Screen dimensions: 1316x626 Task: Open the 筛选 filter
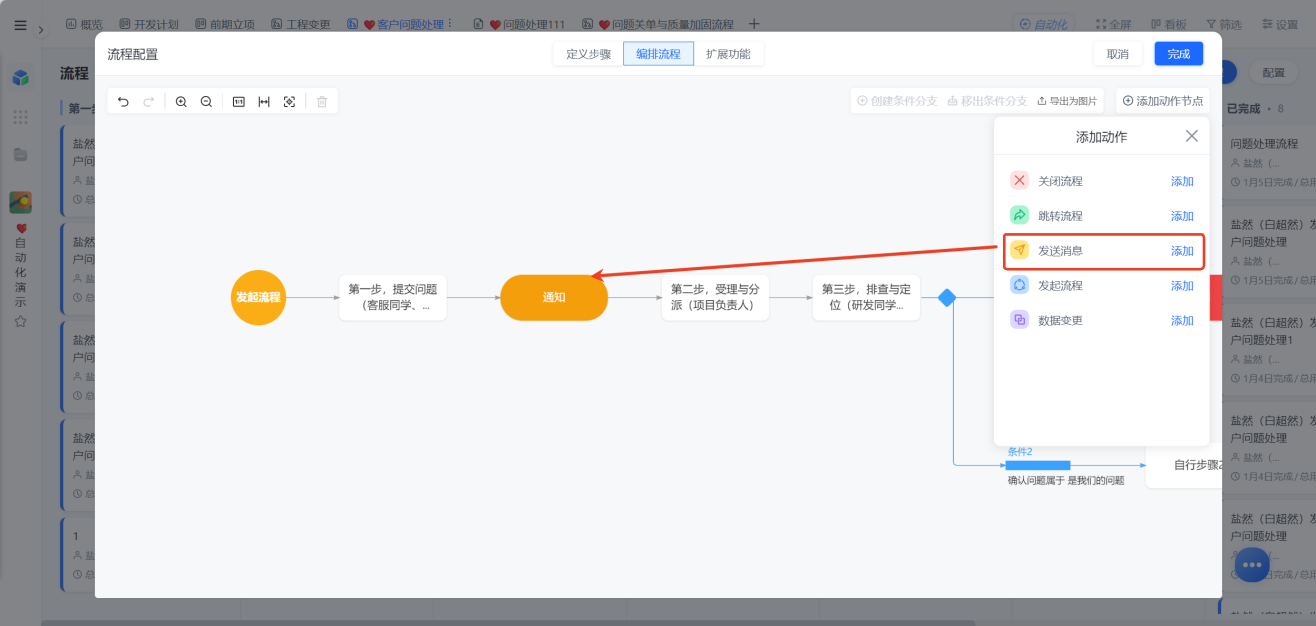coord(1224,24)
